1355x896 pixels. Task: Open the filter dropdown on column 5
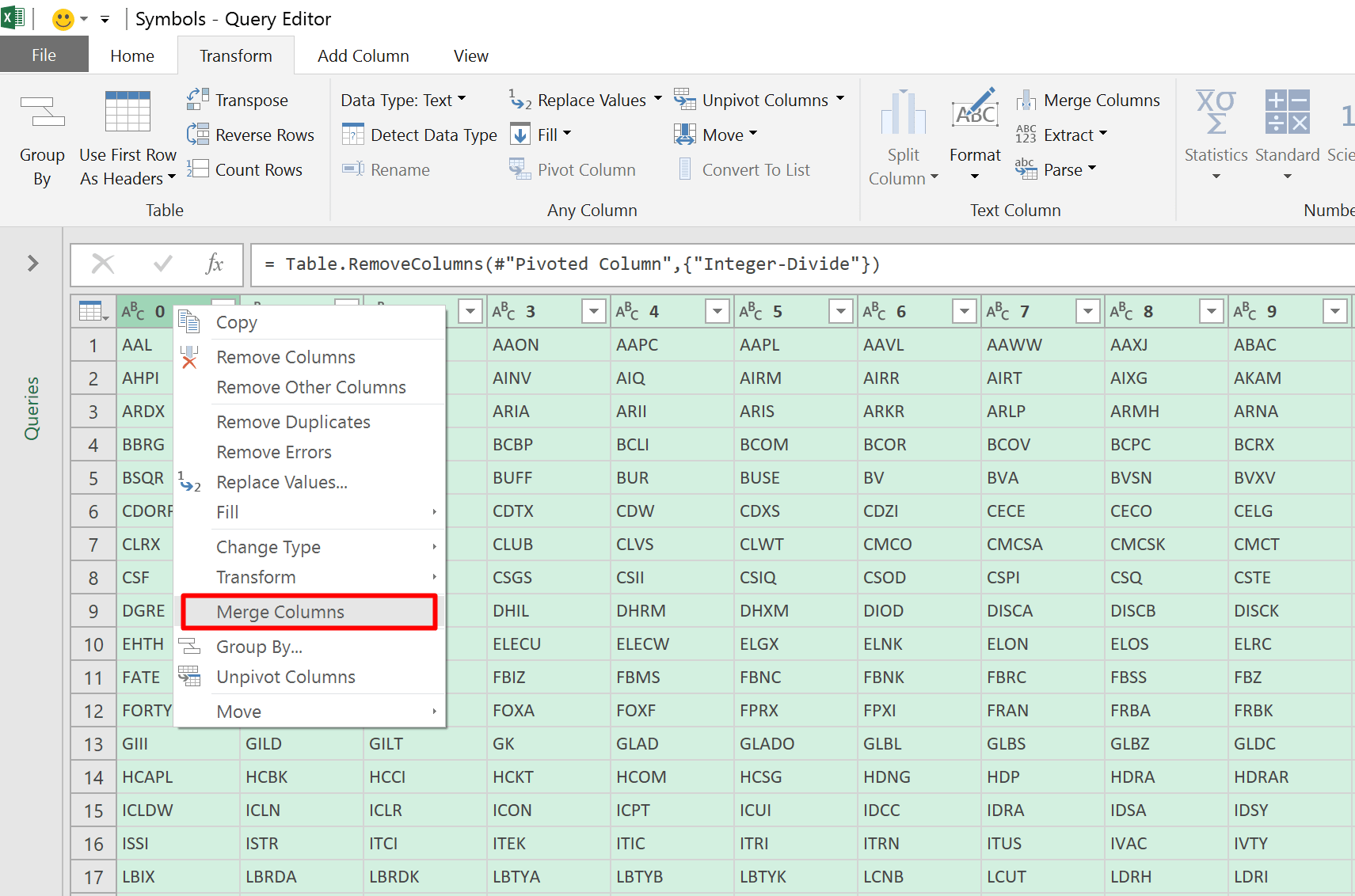tap(840, 312)
